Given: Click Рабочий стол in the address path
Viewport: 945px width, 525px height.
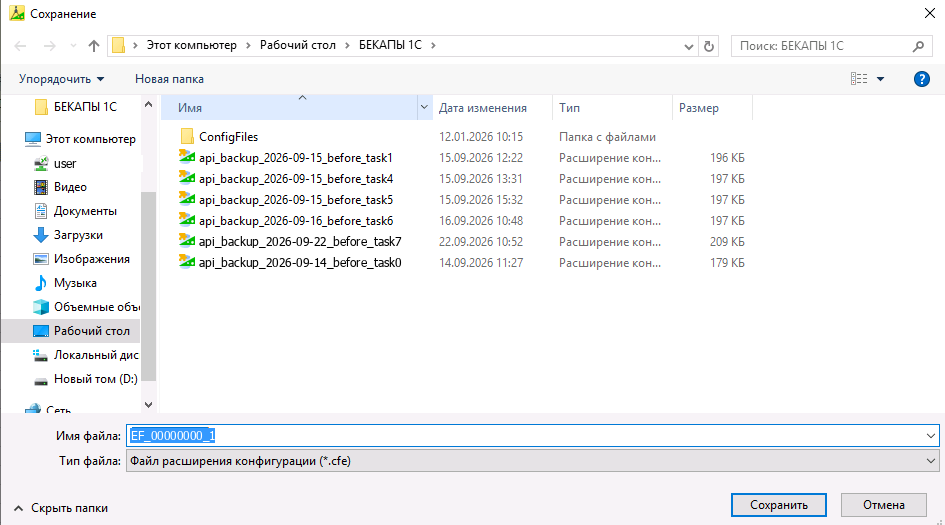Looking at the screenshot, I should click(x=298, y=45).
